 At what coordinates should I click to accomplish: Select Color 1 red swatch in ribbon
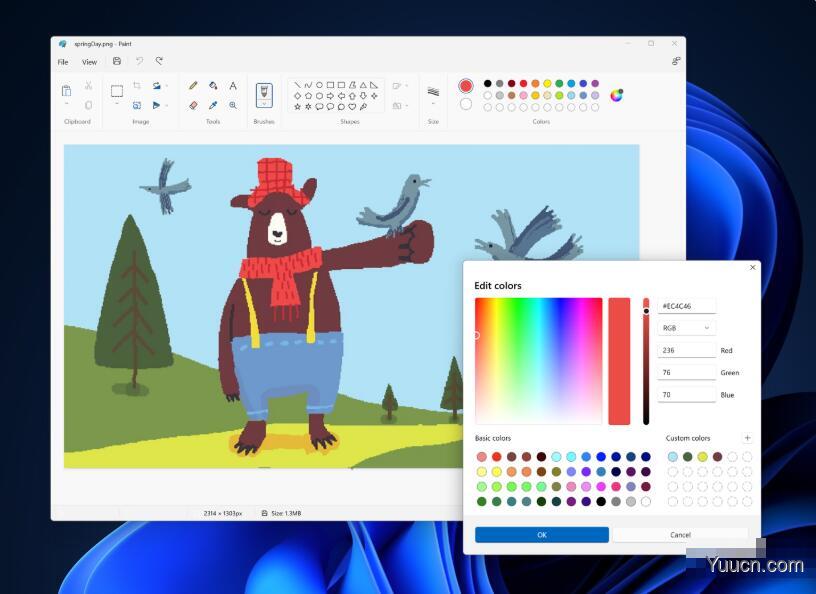(x=466, y=86)
